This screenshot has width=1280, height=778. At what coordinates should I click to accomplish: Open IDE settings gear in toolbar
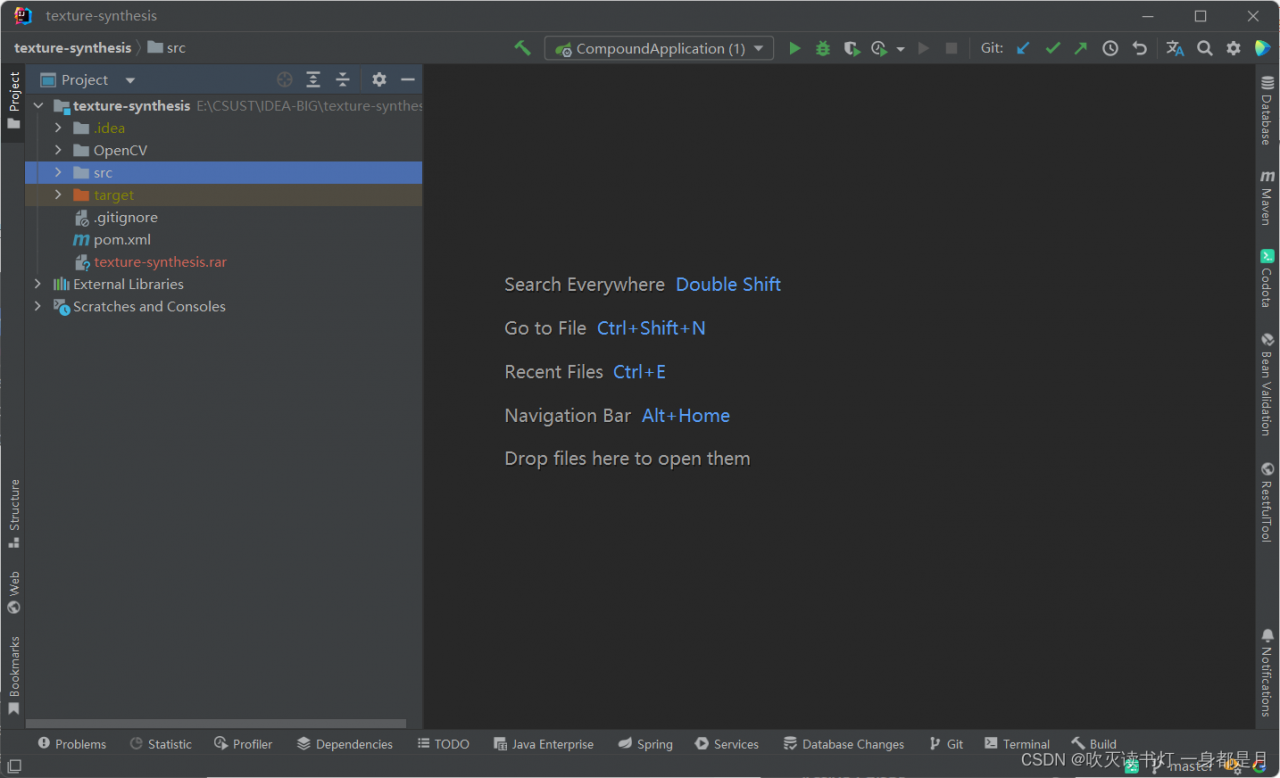coord(1233,48)
